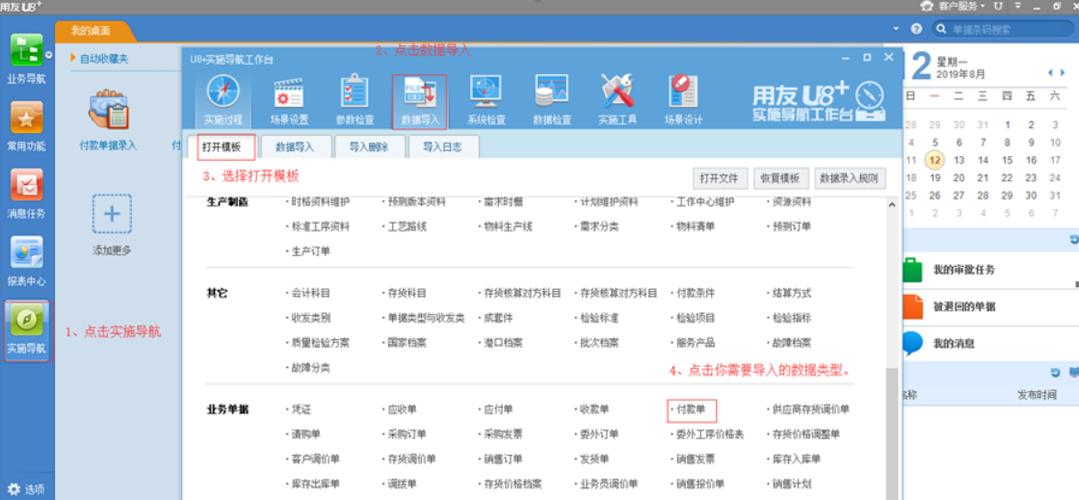Select calendar date 19
This screenshot has height=500, width=1079.
[x=934, y=177]
